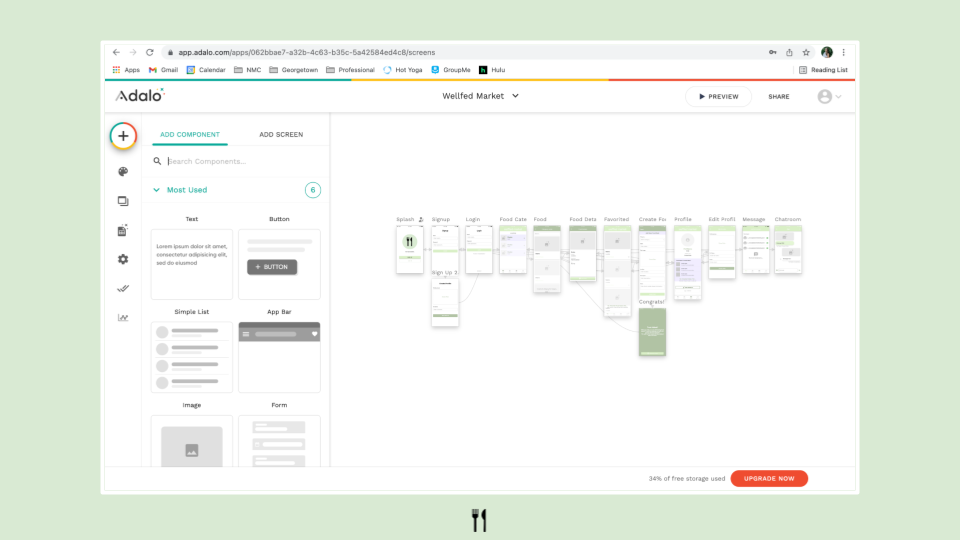960x540 pixels.
Task: Open the GroupMe bookmark
Action: pyautogui.click(x=451, y=70)
